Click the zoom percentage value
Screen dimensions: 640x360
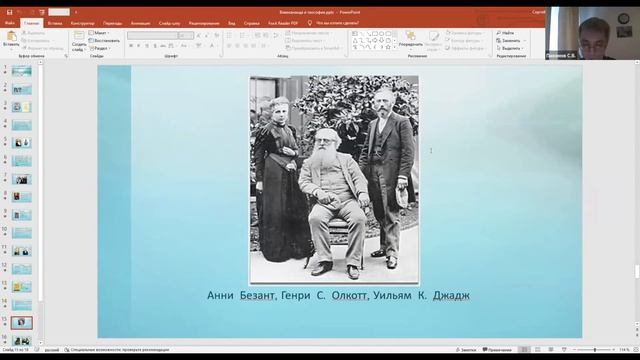click(624, 350)
